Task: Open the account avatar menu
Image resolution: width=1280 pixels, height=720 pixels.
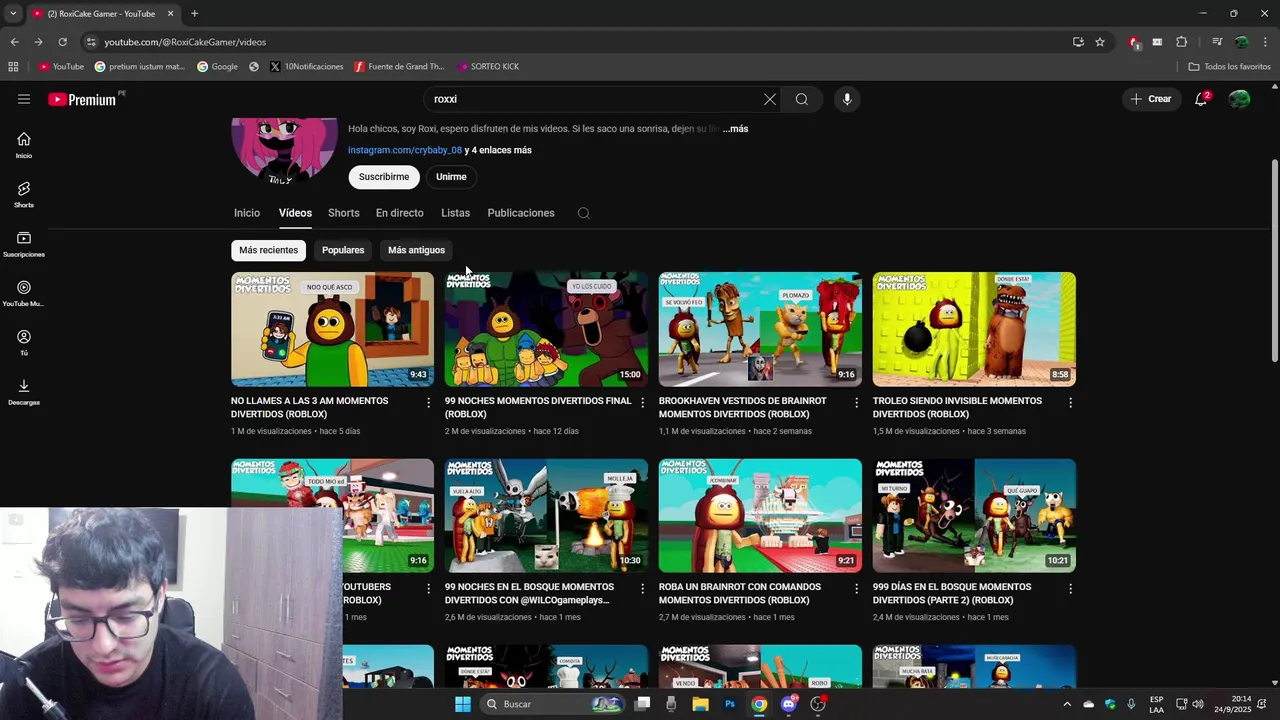Action: click(1239, 99)
